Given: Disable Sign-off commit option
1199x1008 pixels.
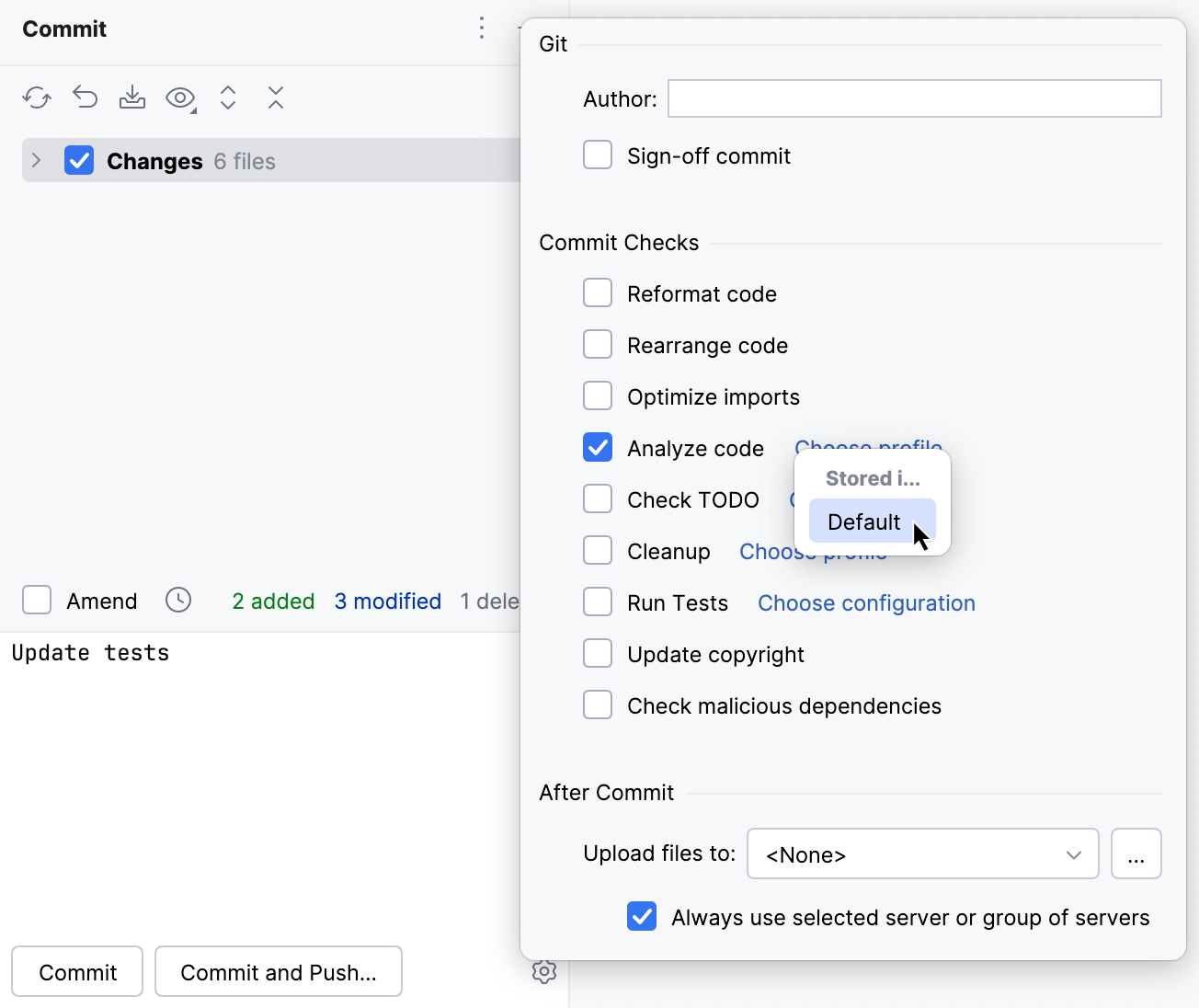Looking at the screenshot, I should [598, 155].
